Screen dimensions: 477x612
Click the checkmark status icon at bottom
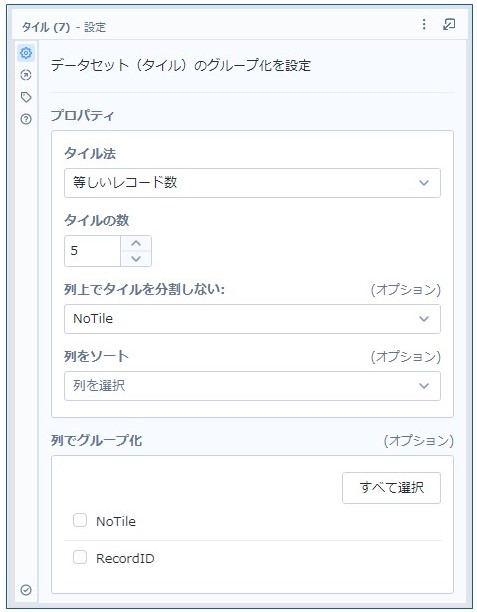pyautogui.click(x=26, y=590)
